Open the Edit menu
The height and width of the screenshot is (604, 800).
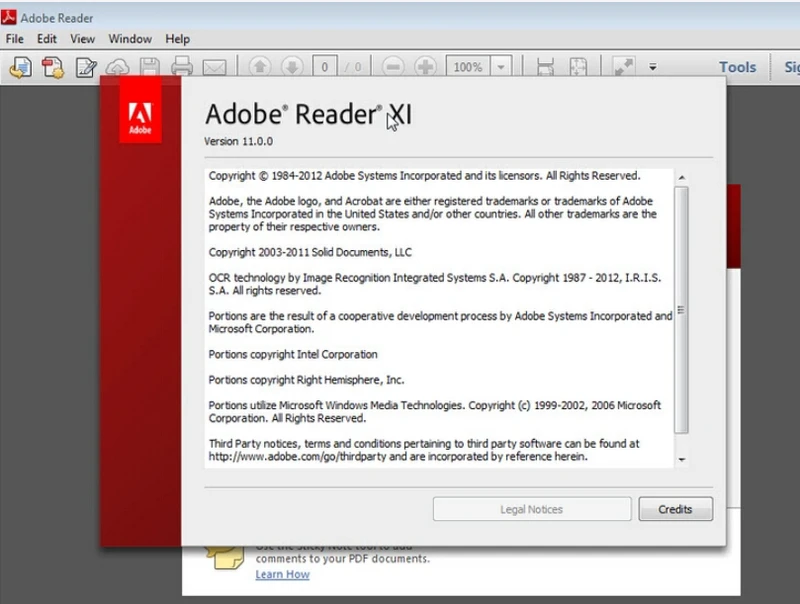coord(46,39)
